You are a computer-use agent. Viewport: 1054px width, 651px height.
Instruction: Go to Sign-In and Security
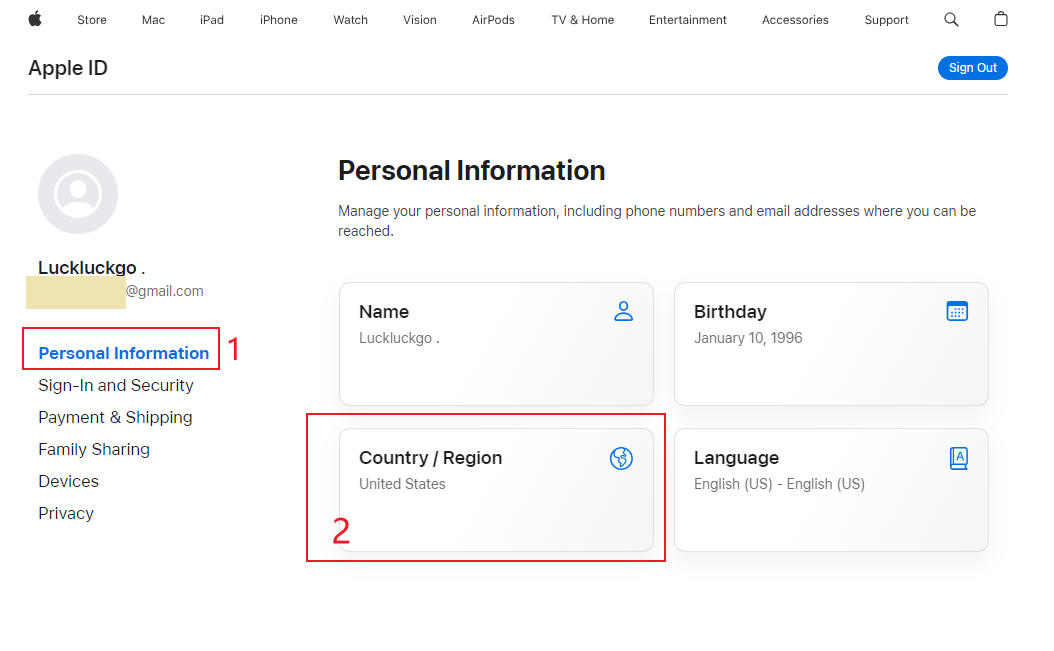(x=116, y=385)
